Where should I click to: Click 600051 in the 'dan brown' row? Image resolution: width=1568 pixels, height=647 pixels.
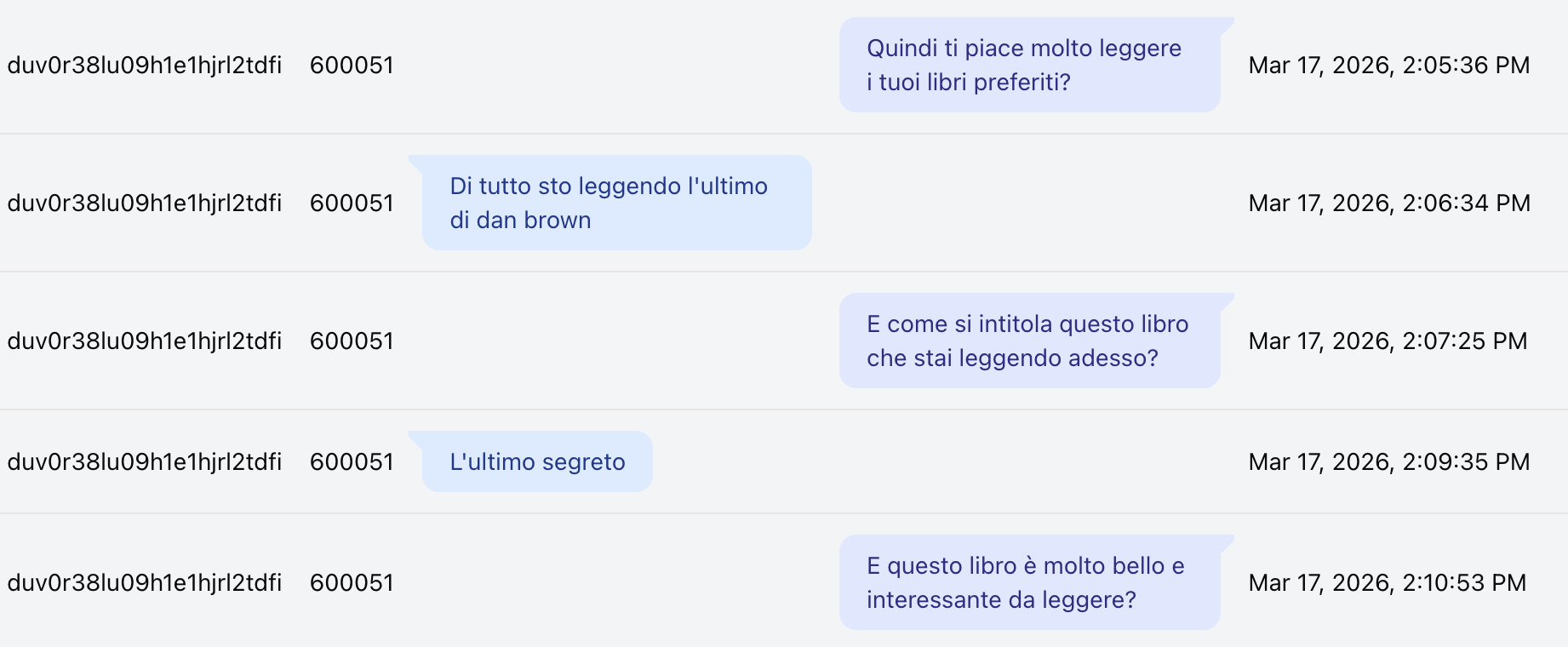[352, 203]
